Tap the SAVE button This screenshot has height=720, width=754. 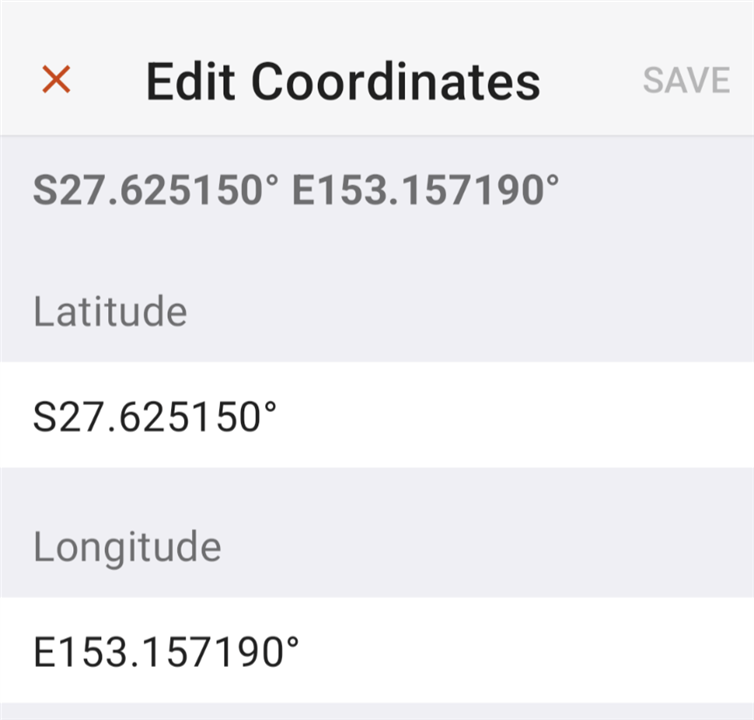coord(686,80)
